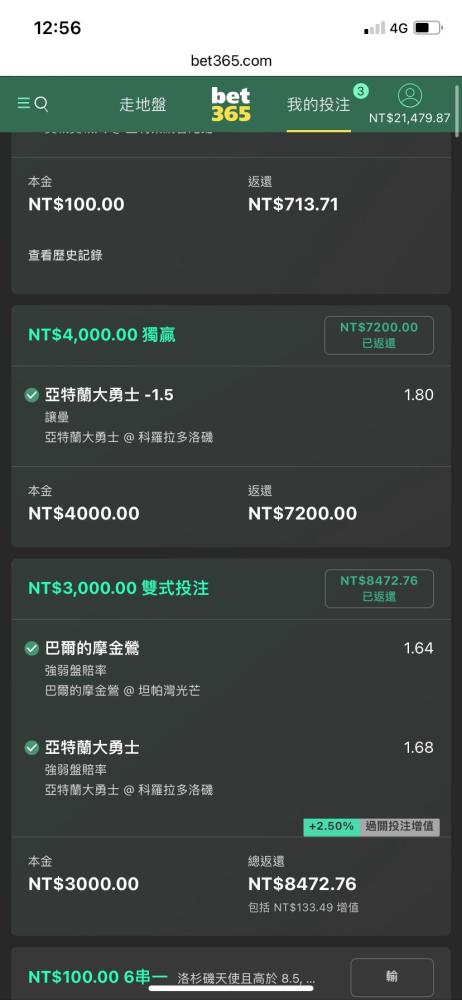The image size is (462, 1000).
Task: Tap the NT$7200.00 已返還 button
Action: 379,335
